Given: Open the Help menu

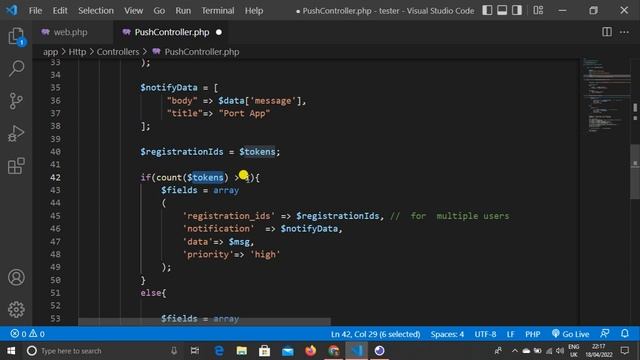Looking at the screenshot, I should (x=254, y=11).
